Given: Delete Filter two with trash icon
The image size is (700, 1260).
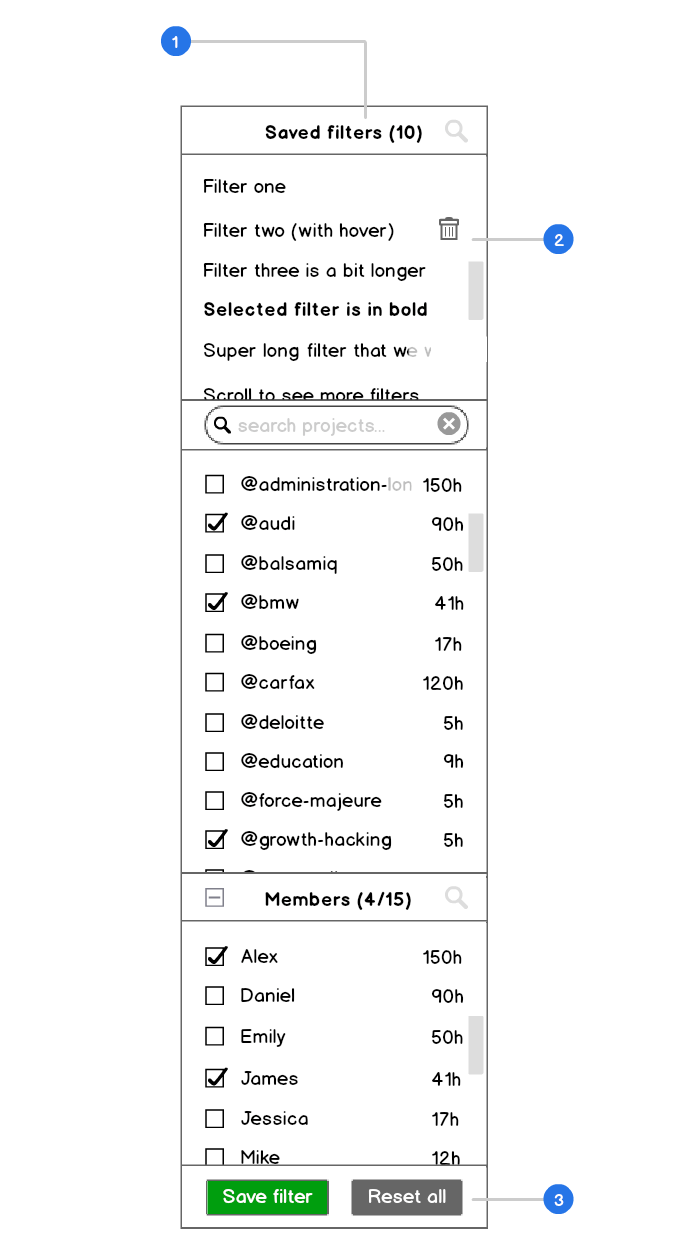Looking at the screenshot, I should pyautogui.click(x=449, y=229).
